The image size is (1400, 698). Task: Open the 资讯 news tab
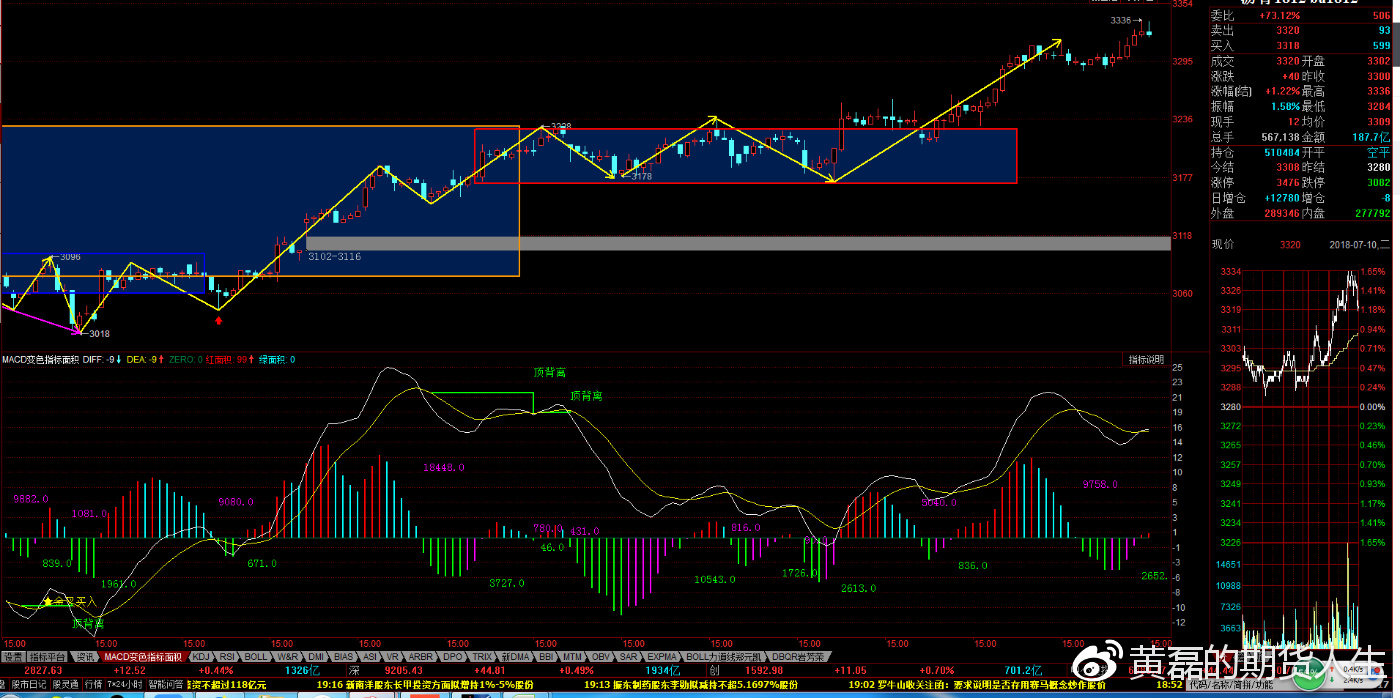[x=87, y=657]
